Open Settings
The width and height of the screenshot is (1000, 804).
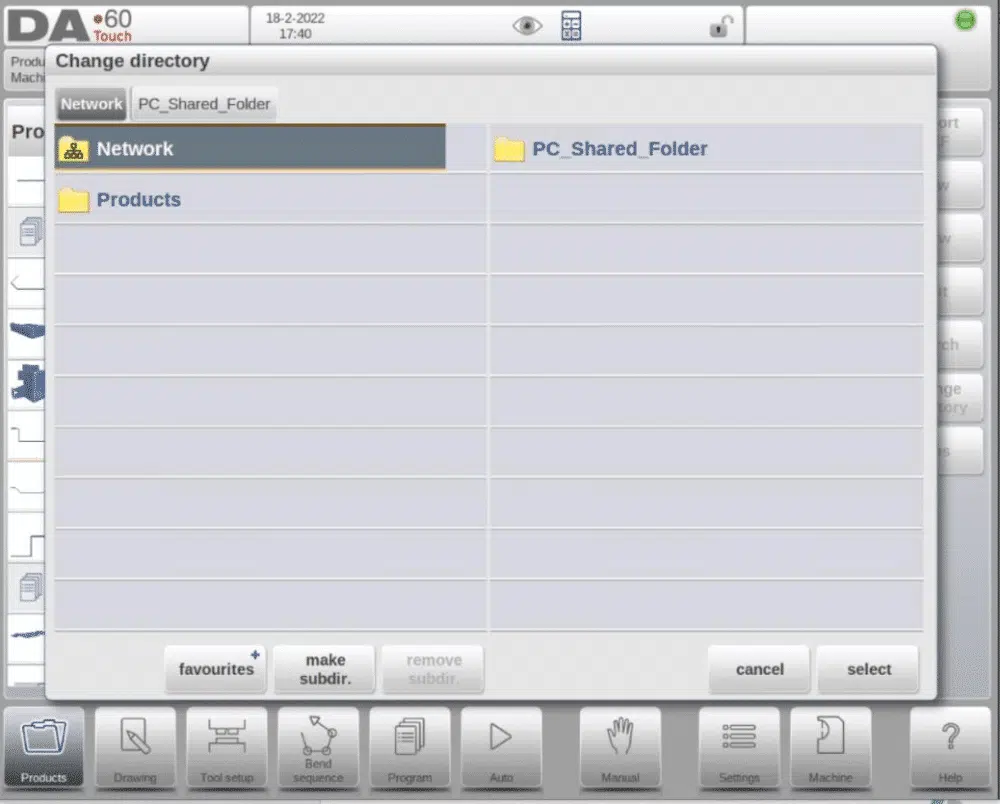point(739,749)
